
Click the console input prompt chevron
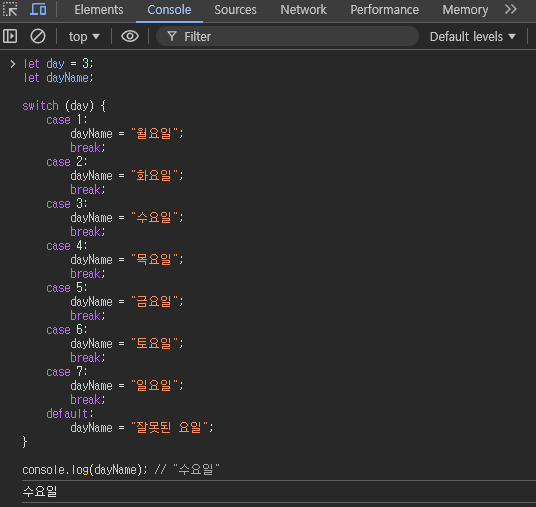(x=13, y=64)
